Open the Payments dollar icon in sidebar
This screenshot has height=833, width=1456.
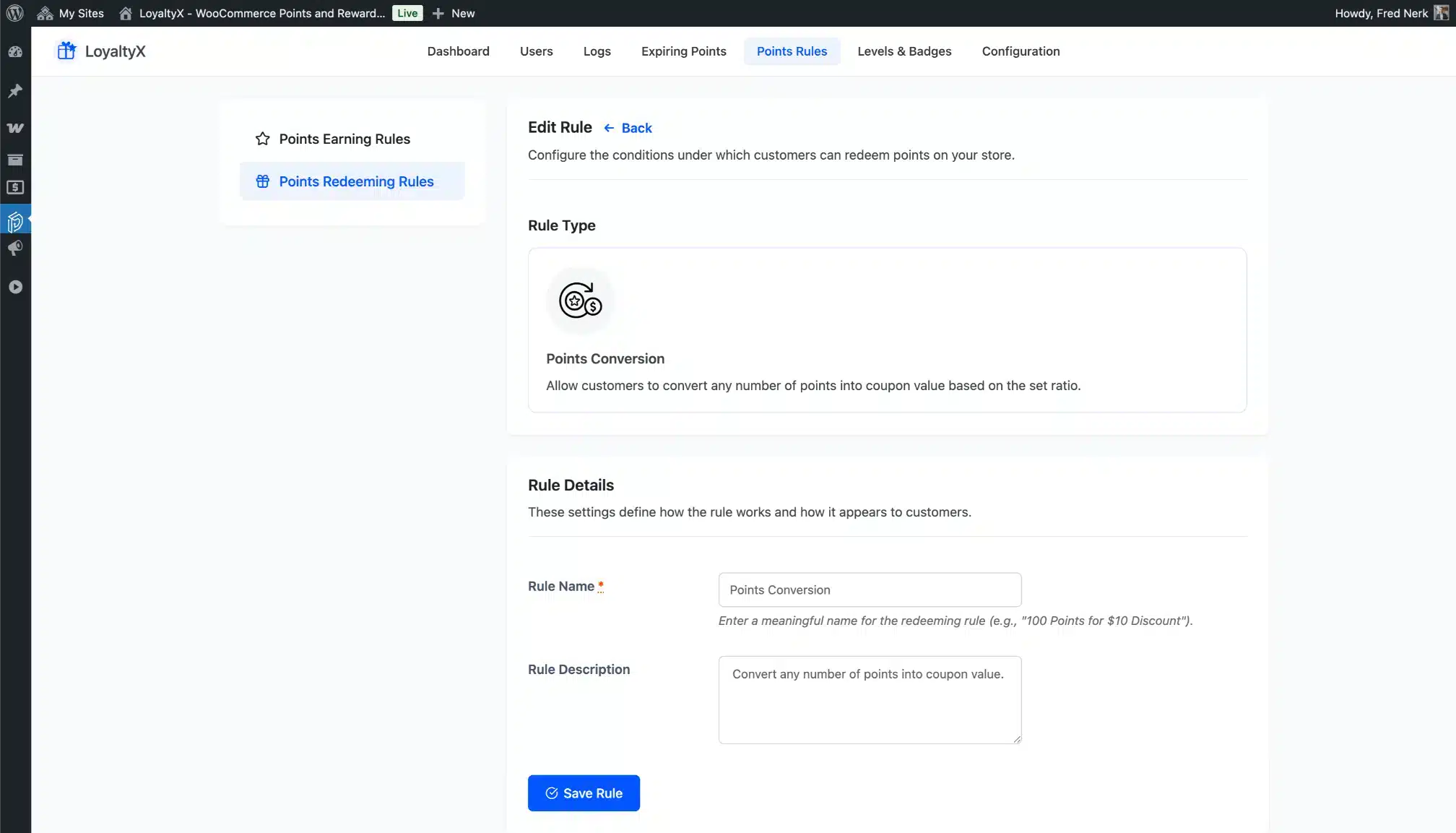[15, 187]
